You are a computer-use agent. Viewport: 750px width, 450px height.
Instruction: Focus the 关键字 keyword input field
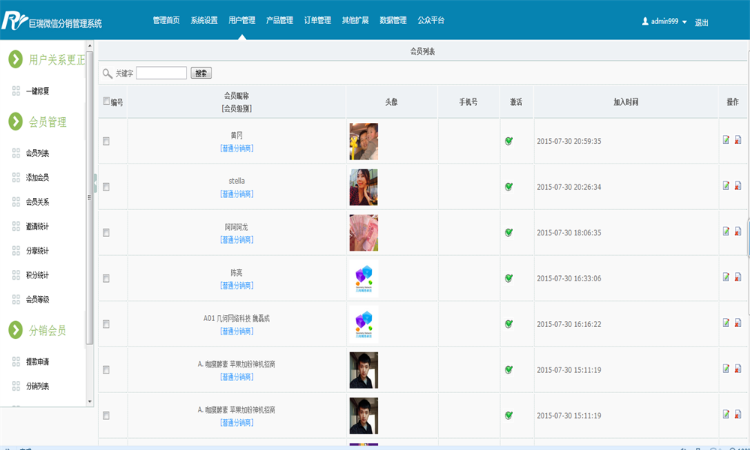161,73
